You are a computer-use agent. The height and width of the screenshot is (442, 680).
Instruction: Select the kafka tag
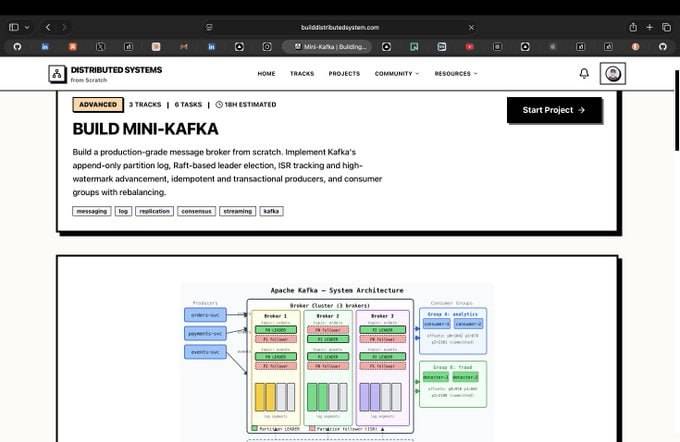click(x=271, y=211)
